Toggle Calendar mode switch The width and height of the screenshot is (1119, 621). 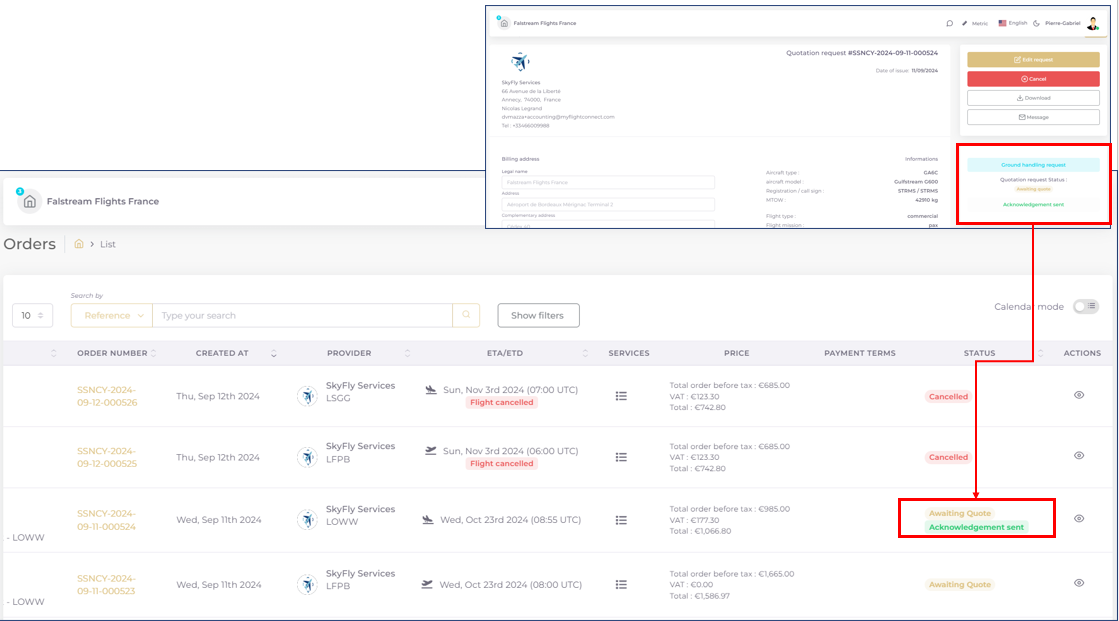1085,306
